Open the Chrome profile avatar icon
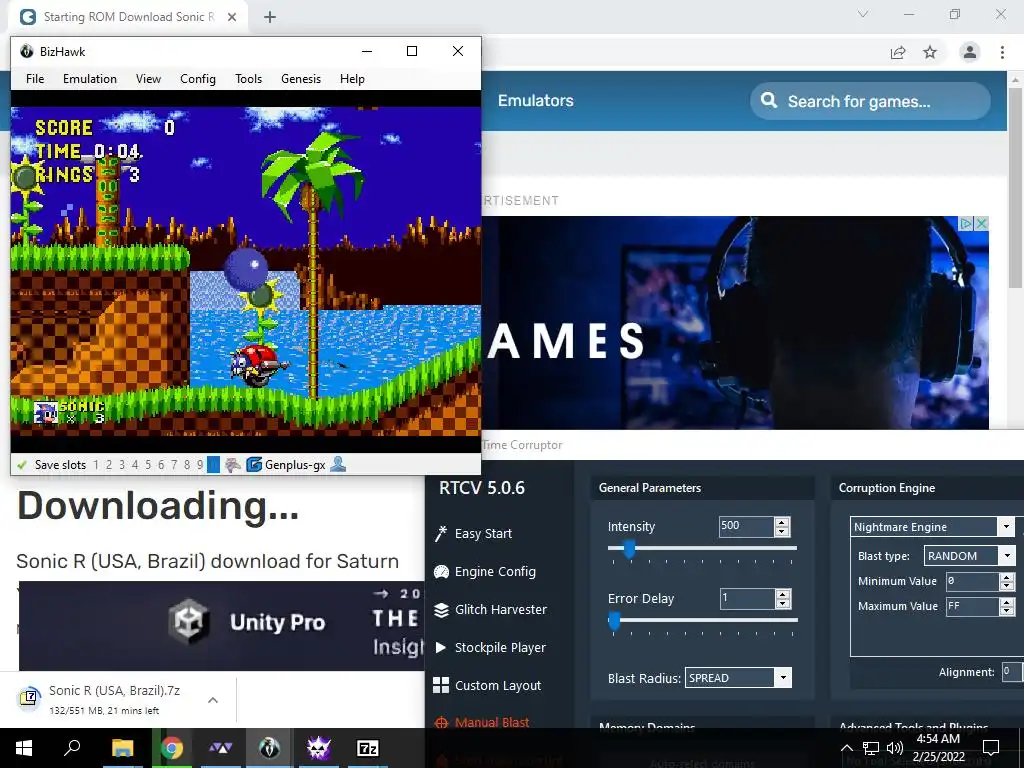Viewport: 1024px width, 768px height. pyautogui.click(x=970, y=52)
